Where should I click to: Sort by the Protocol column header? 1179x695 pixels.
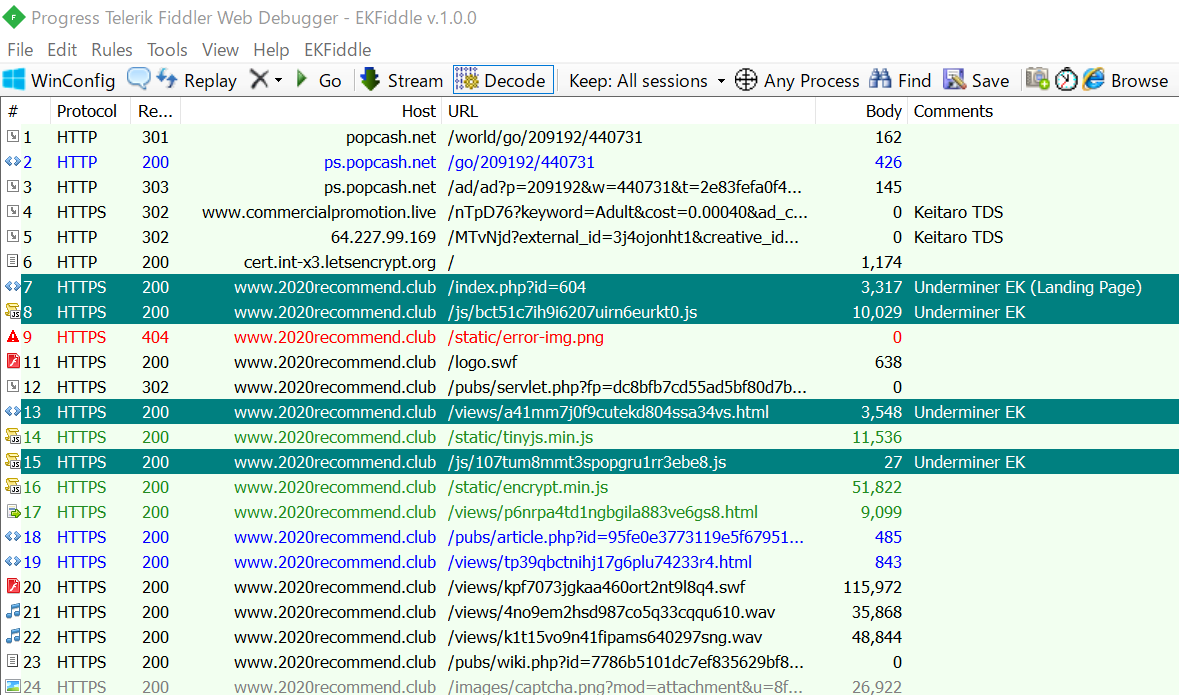point(90,111)
